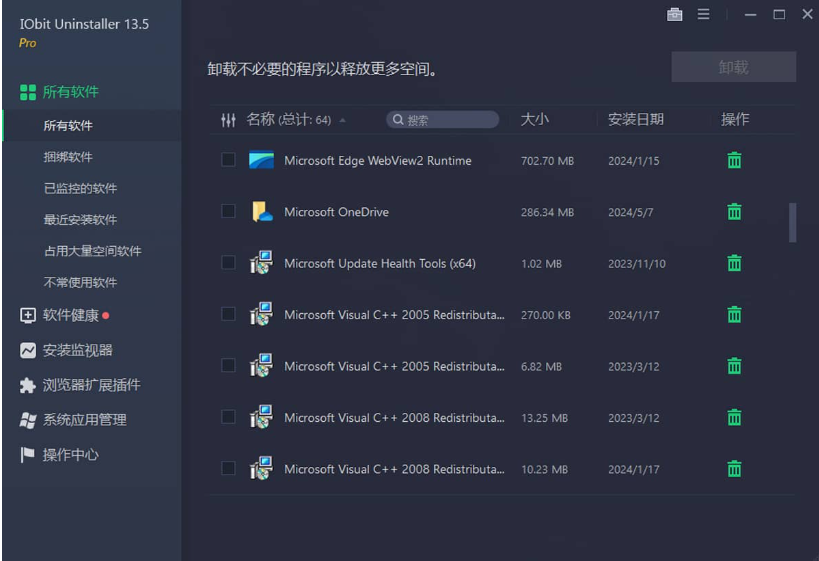Open the 操作中心 section
819x561 pixels.
pos(70,455)
